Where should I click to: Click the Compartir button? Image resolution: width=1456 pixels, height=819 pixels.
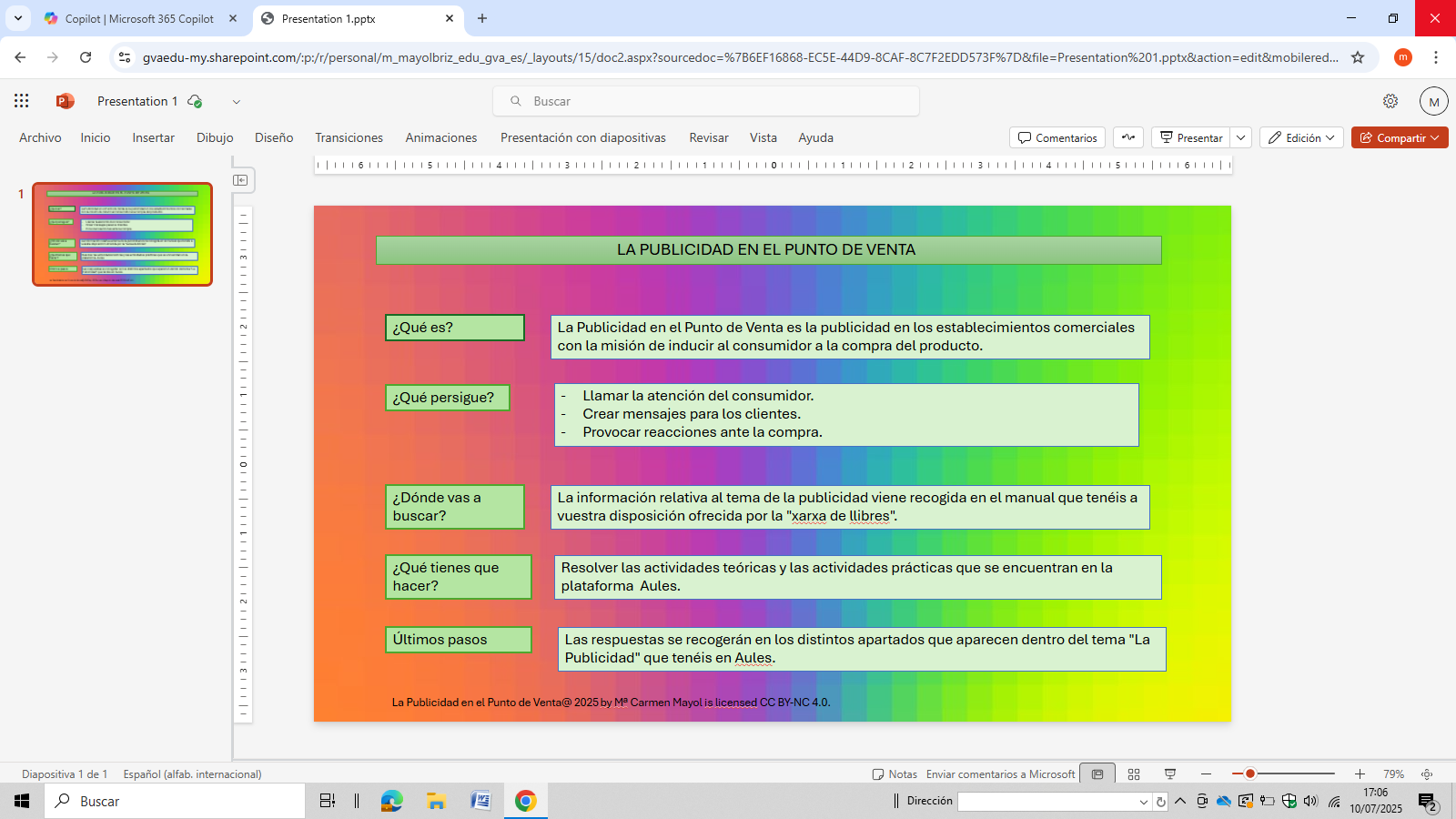(x=1400, y=137)
